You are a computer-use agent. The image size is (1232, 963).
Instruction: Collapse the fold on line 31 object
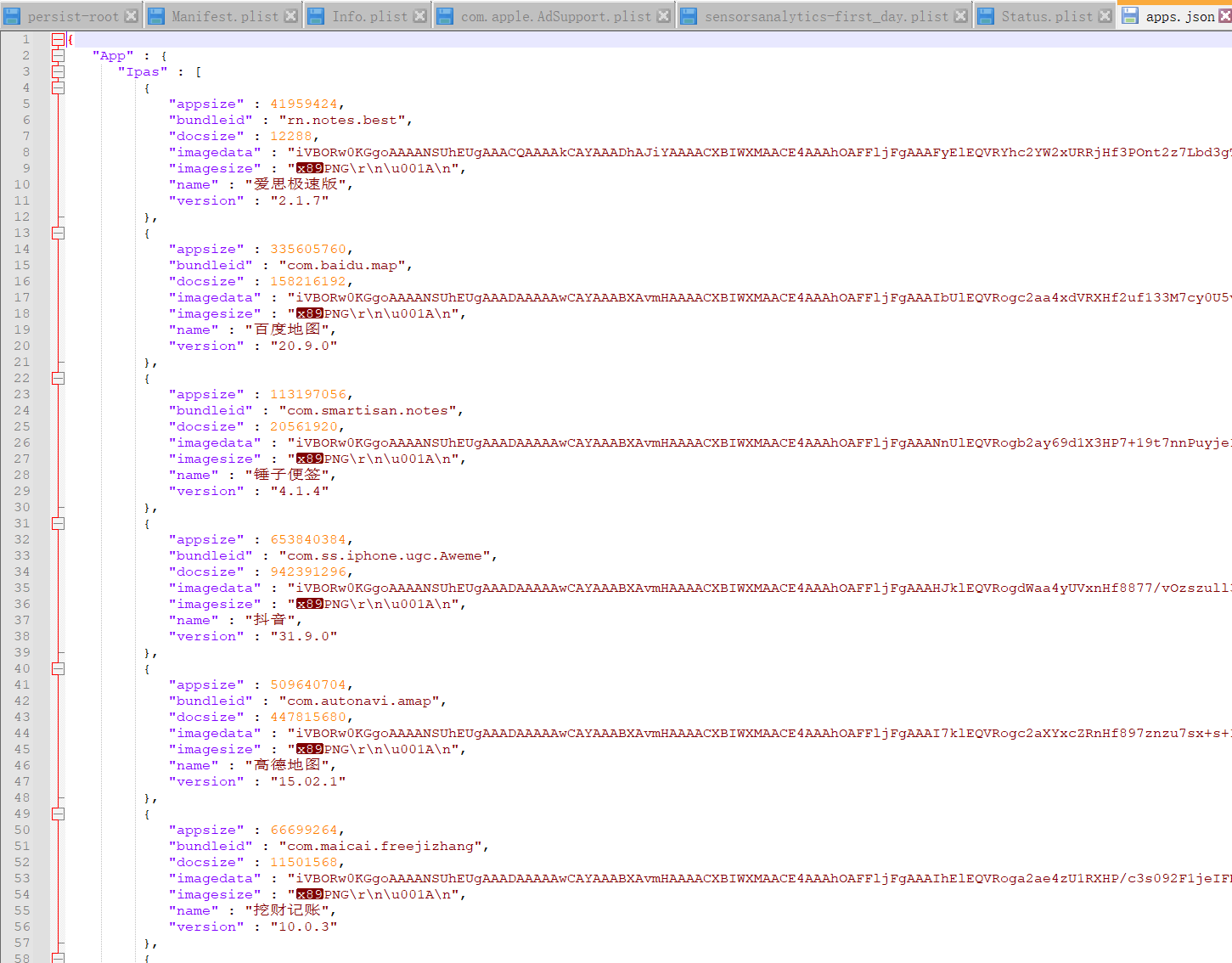pos(58,523)
